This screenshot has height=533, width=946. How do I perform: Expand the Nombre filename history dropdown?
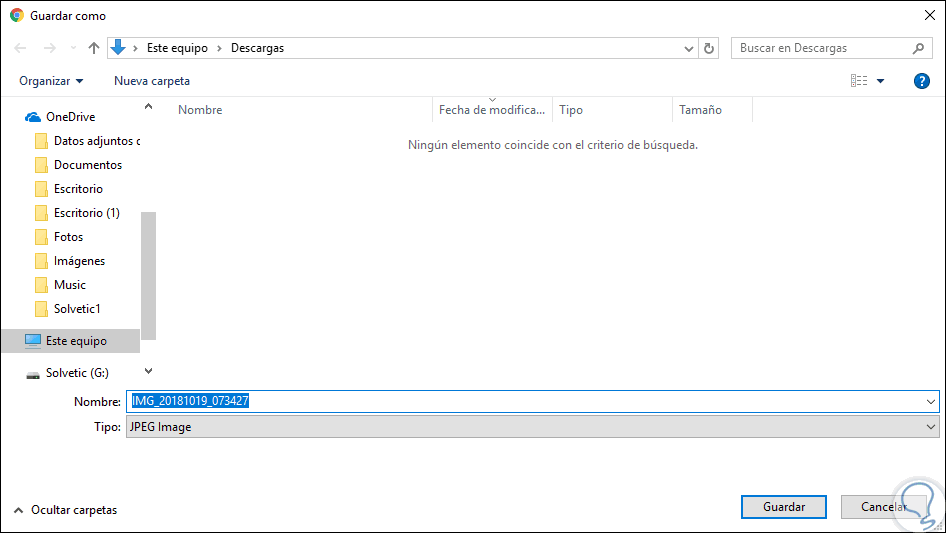pyautogui.click(x=930, y=401)
